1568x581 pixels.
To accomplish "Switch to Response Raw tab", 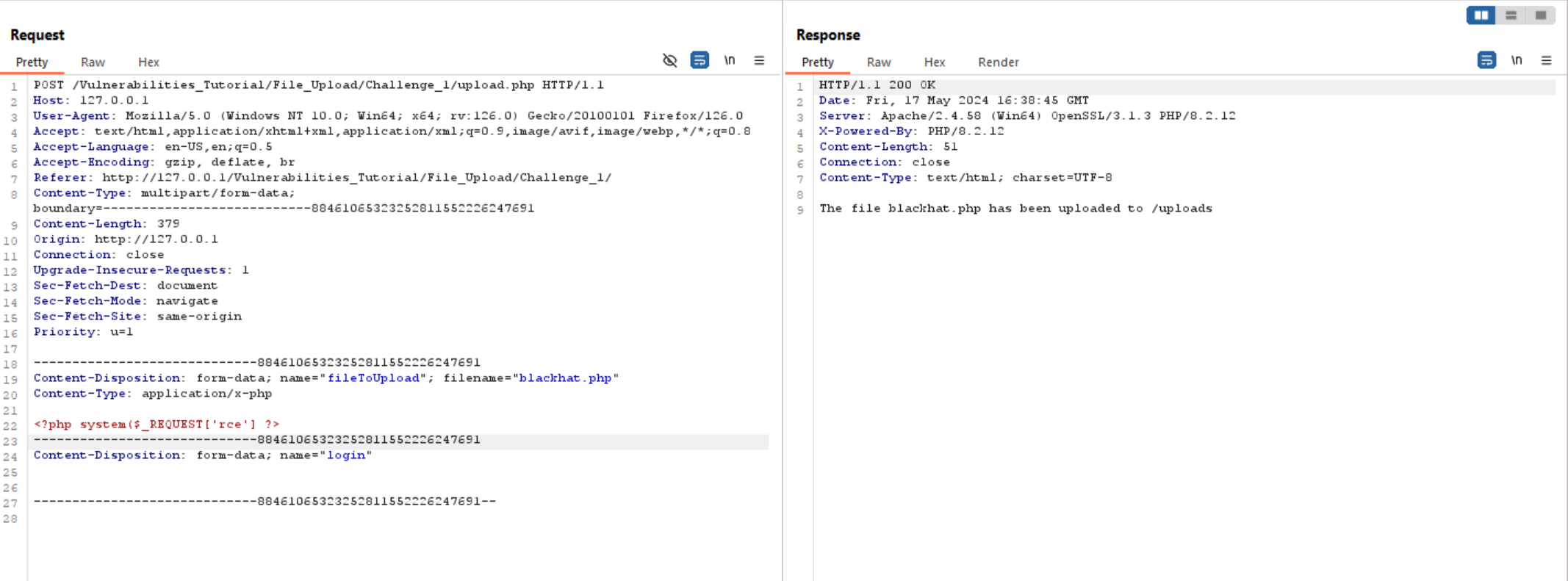I will tap(879, 62).
